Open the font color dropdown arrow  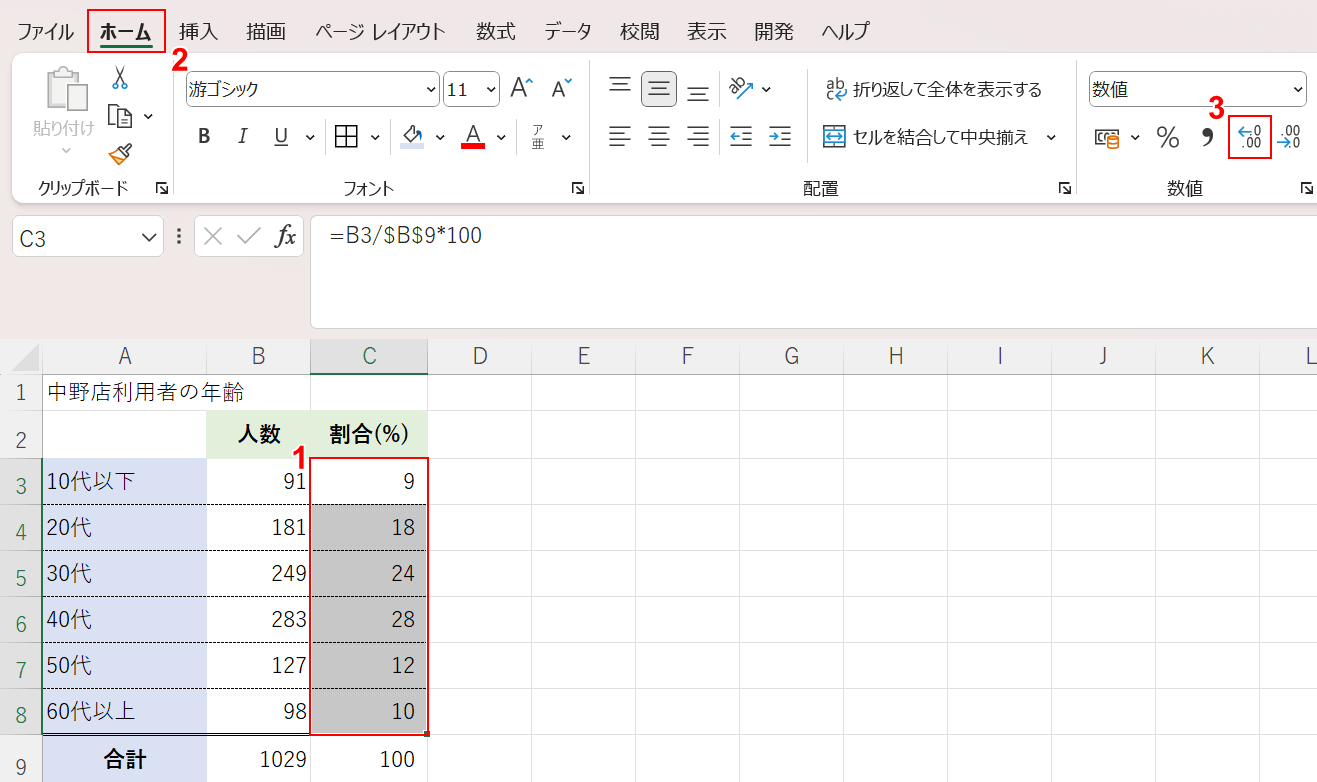[501, 137]
